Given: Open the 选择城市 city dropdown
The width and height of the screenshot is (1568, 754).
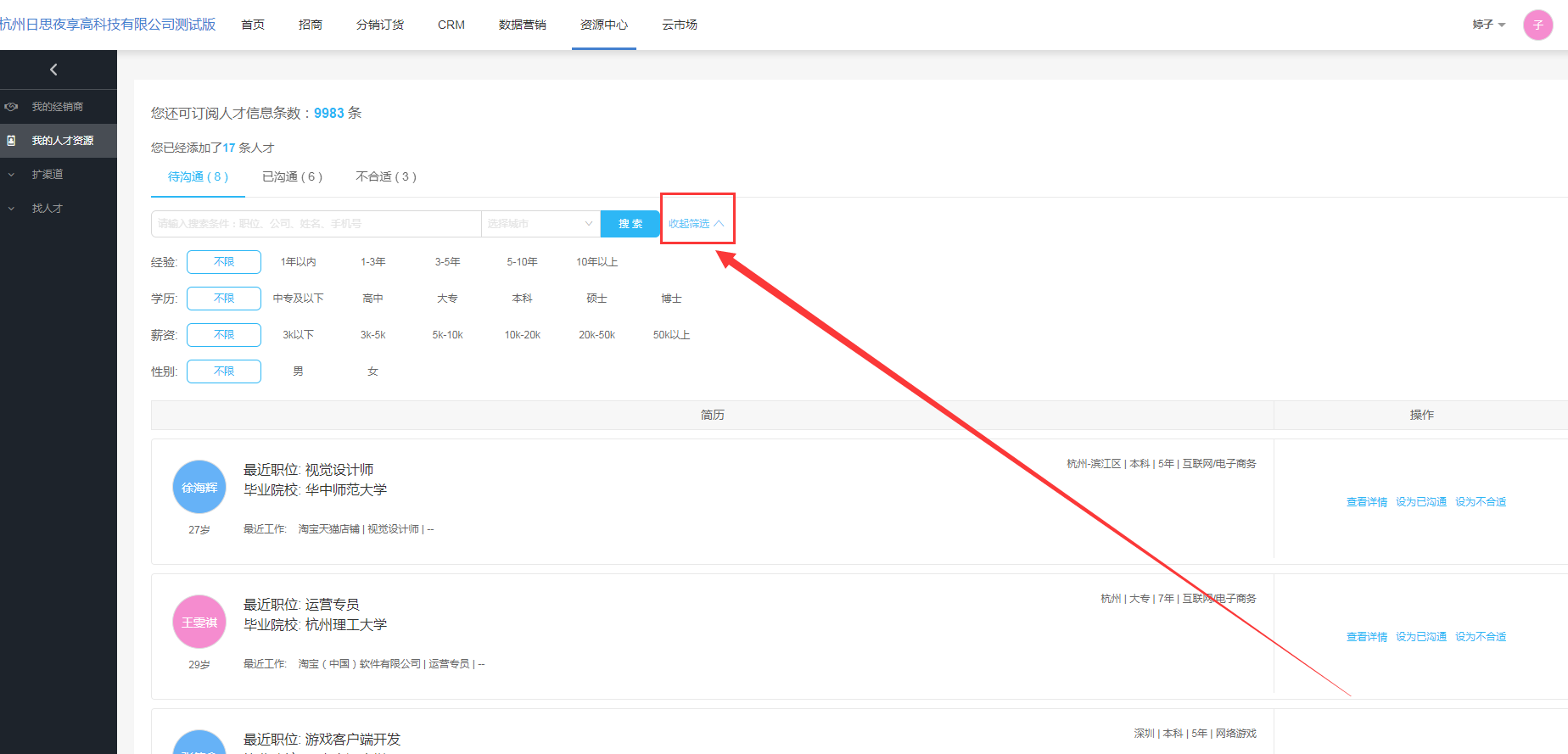Looking at the screenshot, I should [540, 224].
